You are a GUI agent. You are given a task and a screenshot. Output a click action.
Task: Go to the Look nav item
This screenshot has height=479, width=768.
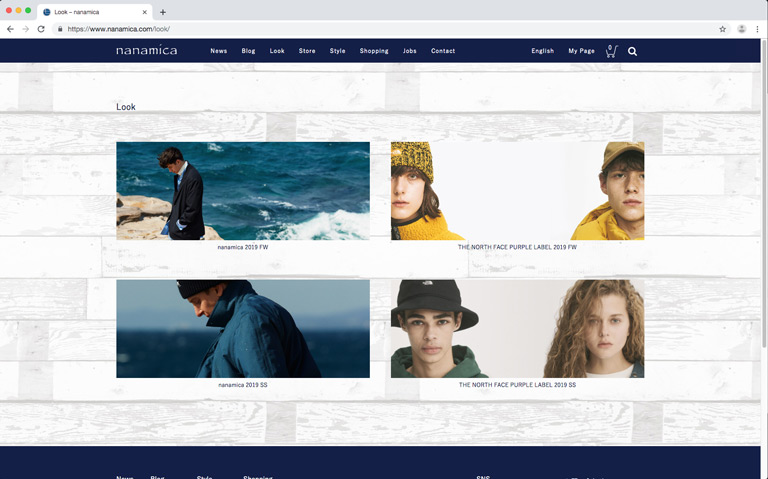[277, 51]
